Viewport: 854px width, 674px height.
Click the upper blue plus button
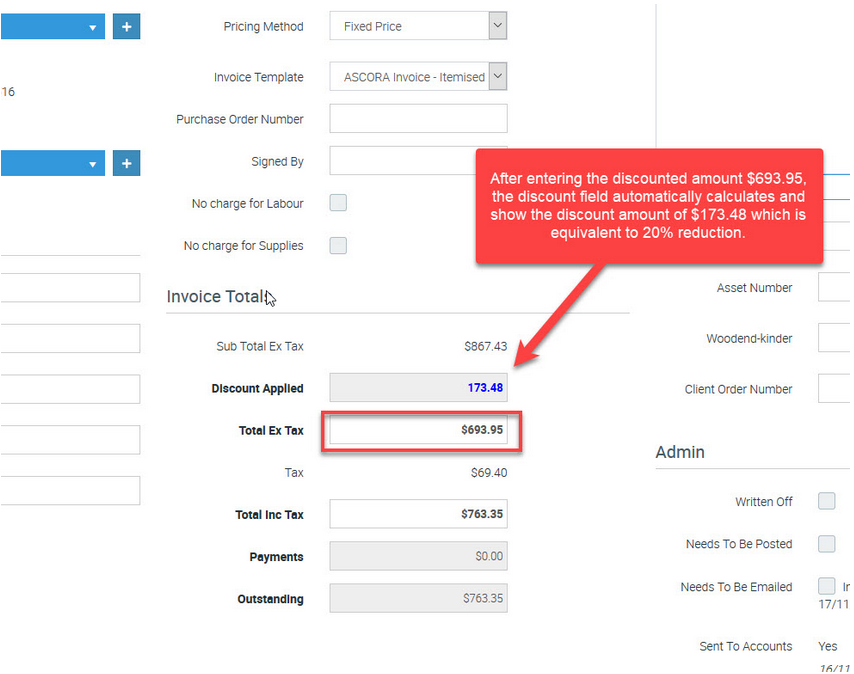[126, 27]
